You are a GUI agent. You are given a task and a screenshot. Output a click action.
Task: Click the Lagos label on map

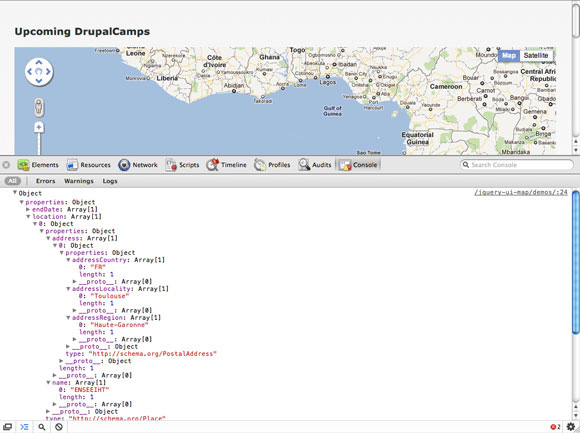(x=328, y=82)
